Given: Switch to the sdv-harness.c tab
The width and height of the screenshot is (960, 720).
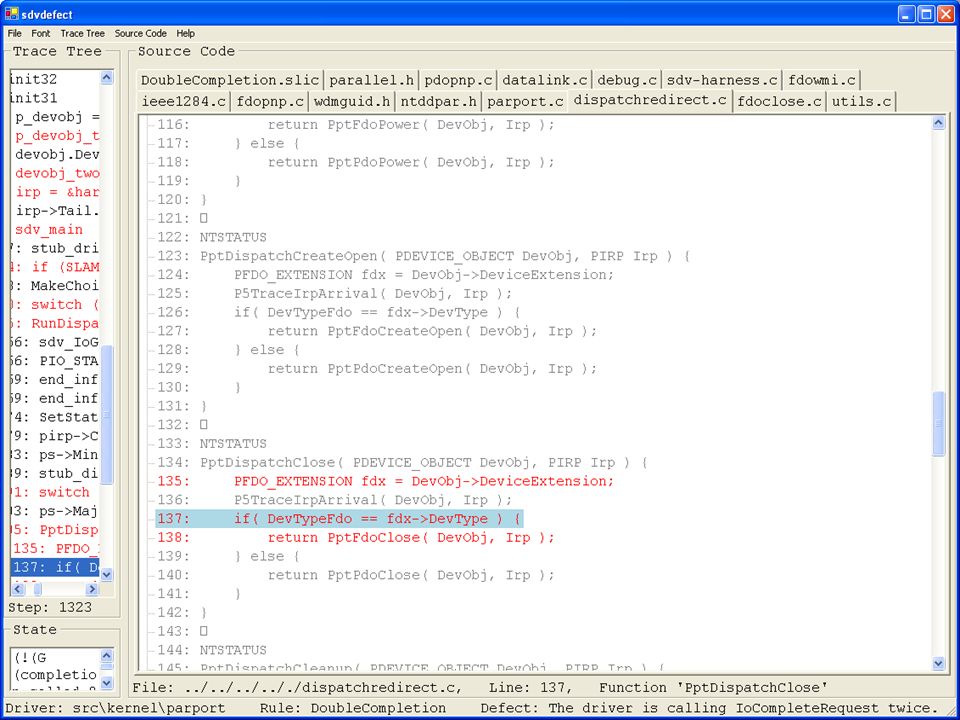Looking at the screenshot, I should (722, 80).
